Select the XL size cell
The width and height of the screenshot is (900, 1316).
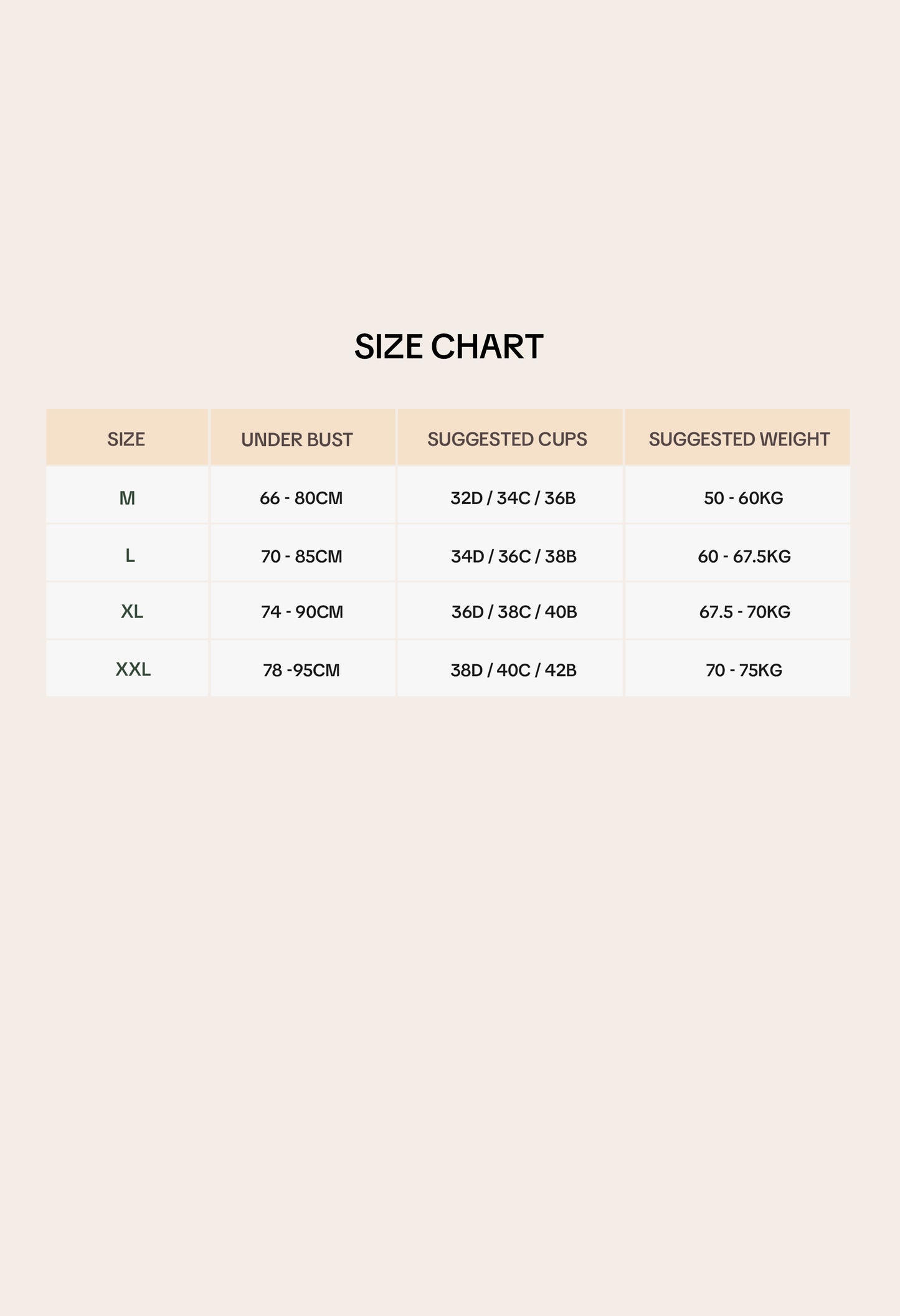(127, 611)
